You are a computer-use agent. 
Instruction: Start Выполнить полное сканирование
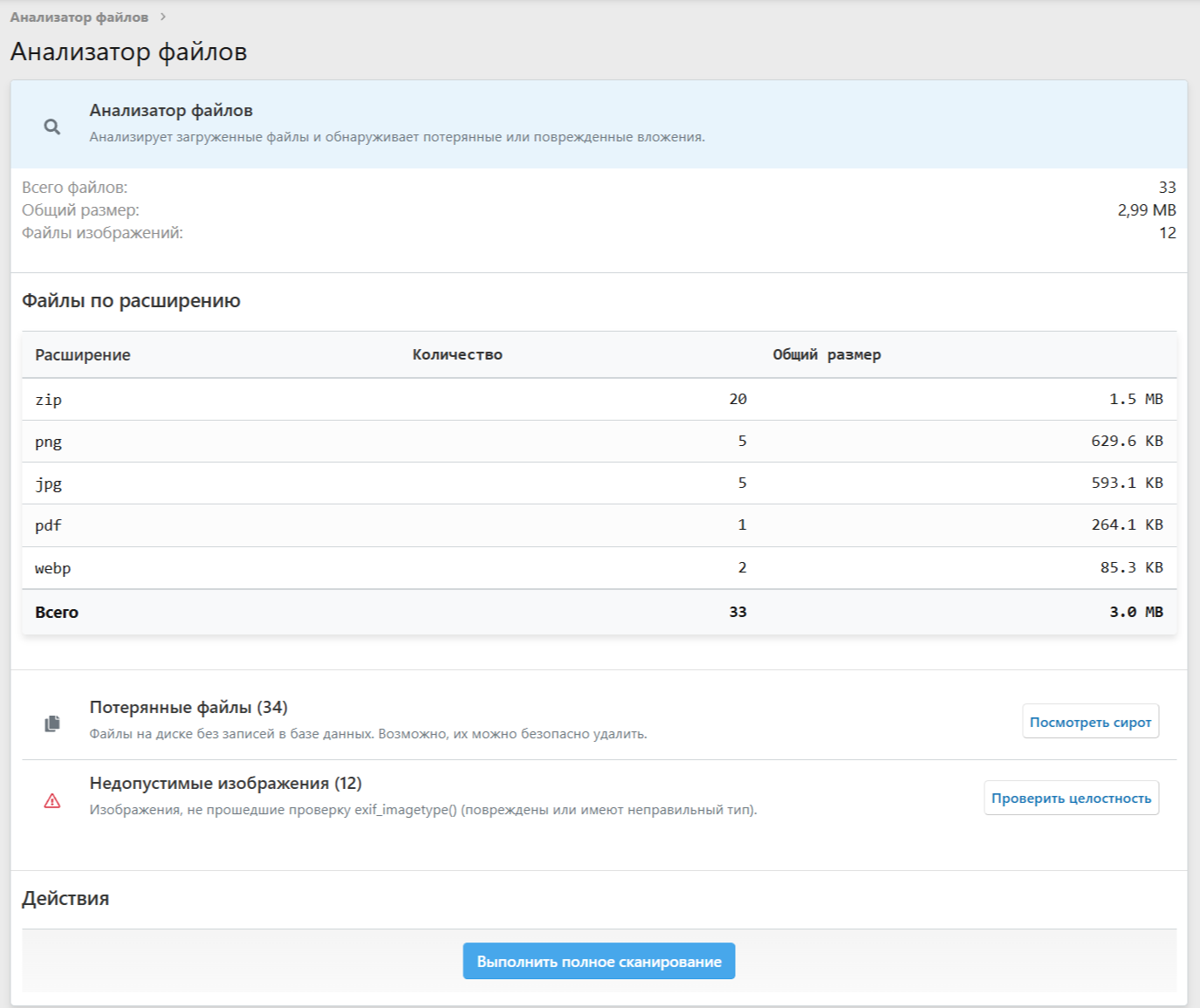click(599, 961)
